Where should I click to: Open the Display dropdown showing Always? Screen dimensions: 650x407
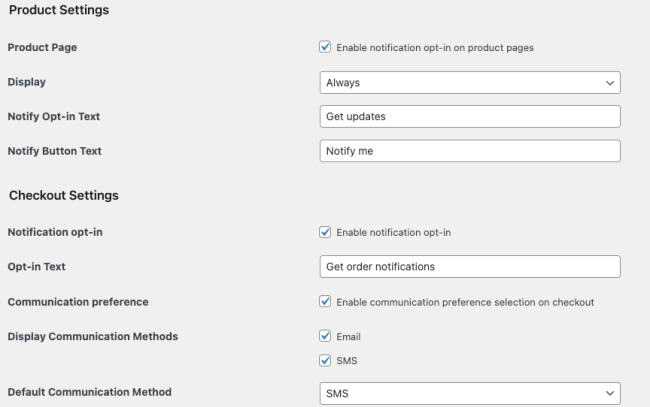tap(469, 82)
